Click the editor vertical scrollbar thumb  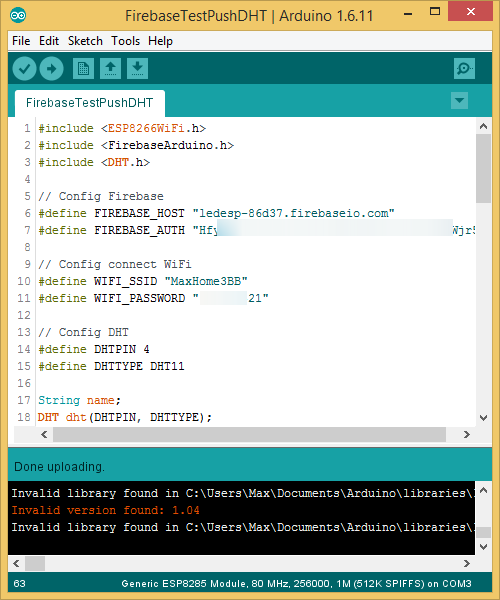pos(484,169)
